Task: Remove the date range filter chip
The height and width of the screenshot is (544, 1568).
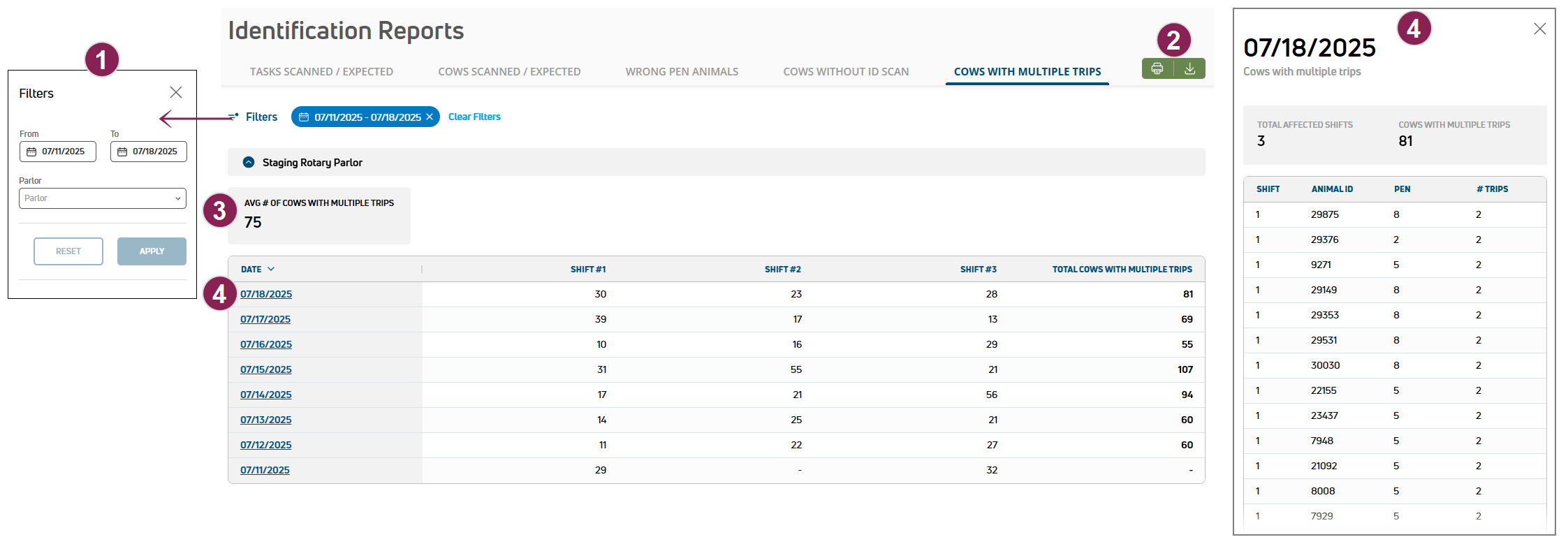Action: (x=430, y=117)
